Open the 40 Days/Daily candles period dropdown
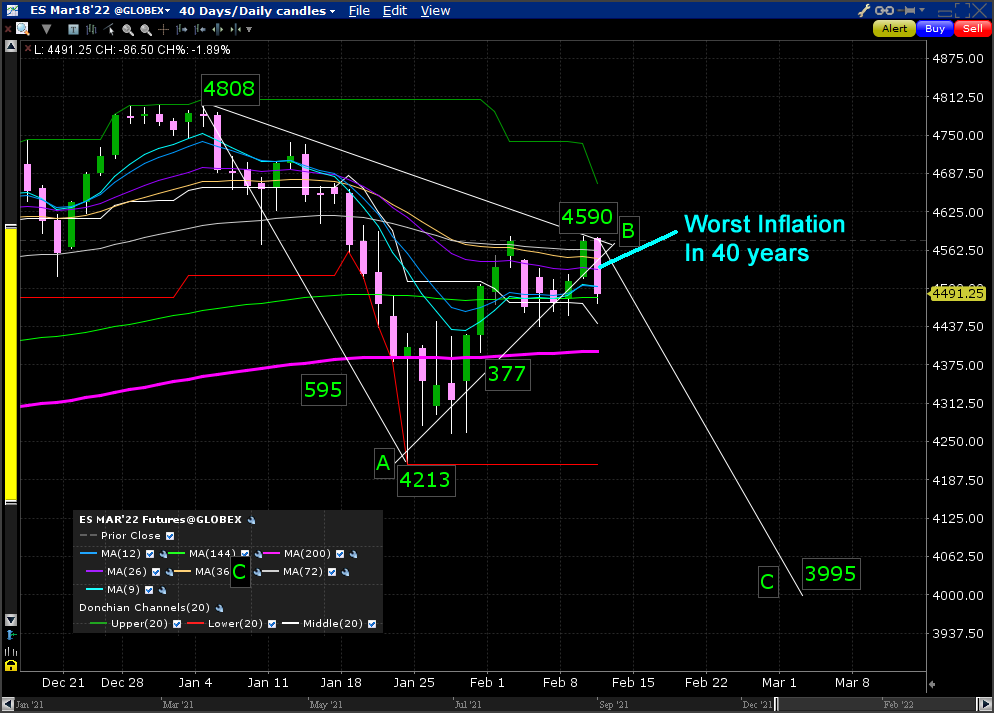Screen dimensions: 994x713 pyautogui.click(x=257, y=11)
